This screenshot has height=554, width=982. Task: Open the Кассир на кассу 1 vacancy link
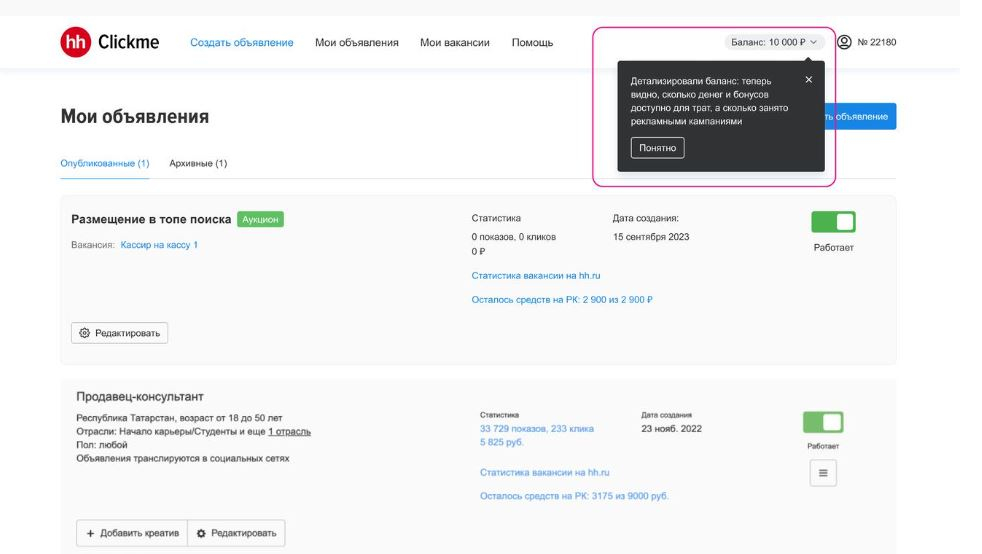159,245
